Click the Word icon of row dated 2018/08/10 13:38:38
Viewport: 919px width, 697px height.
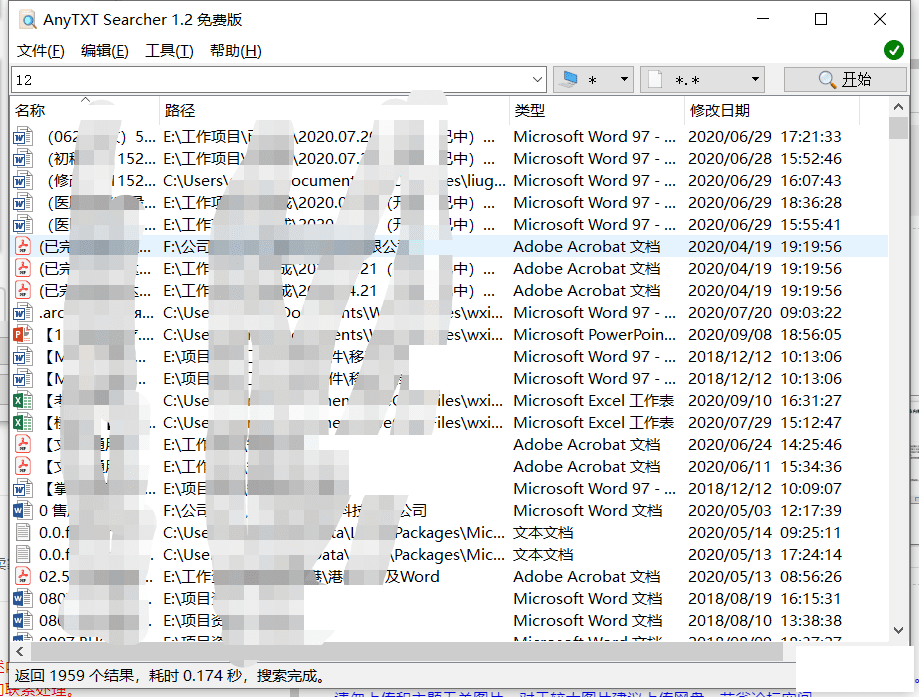coord(22,620)
